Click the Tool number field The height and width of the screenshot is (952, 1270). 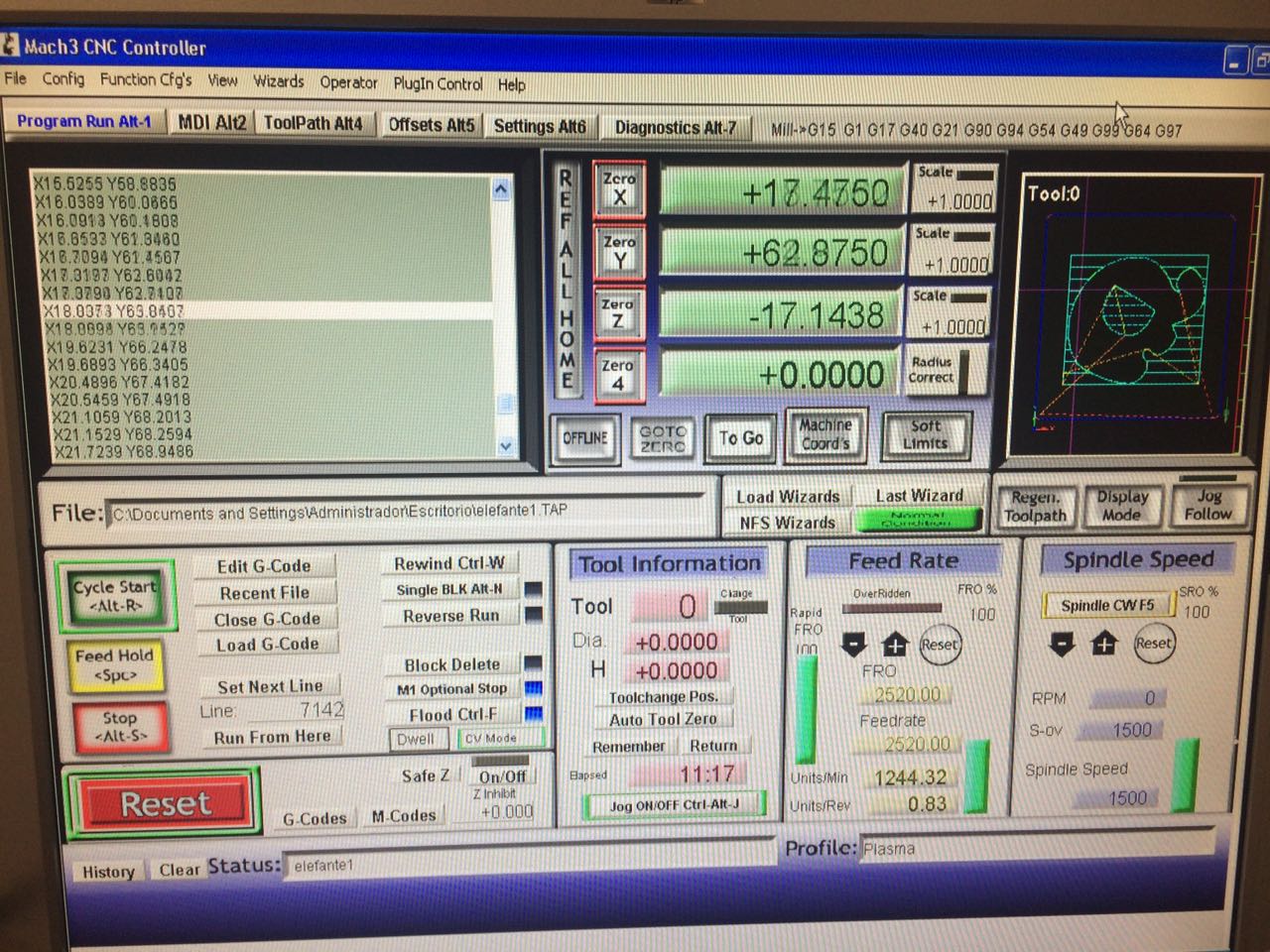point(674,606)
